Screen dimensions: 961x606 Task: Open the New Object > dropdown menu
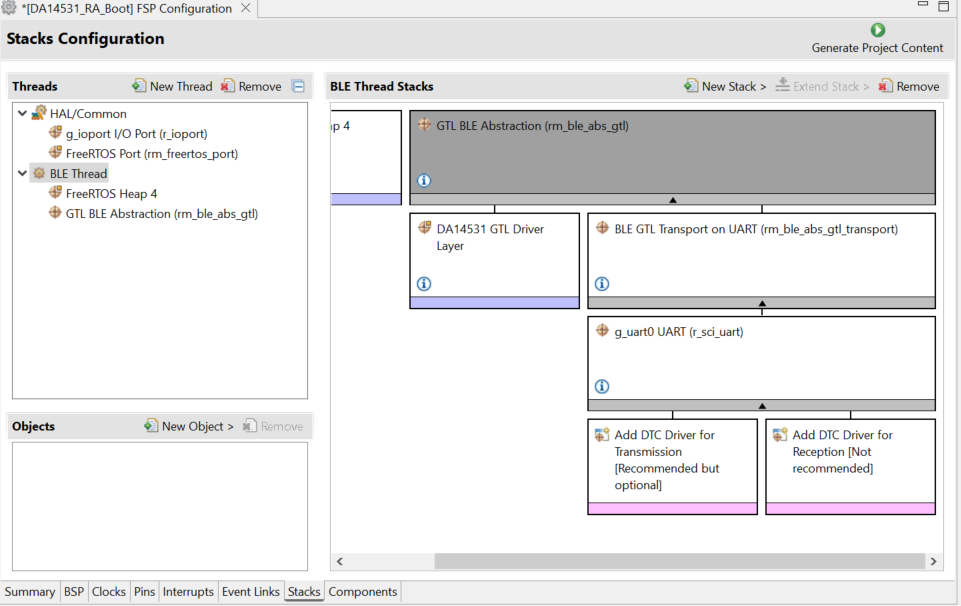[x=189, y=426]
